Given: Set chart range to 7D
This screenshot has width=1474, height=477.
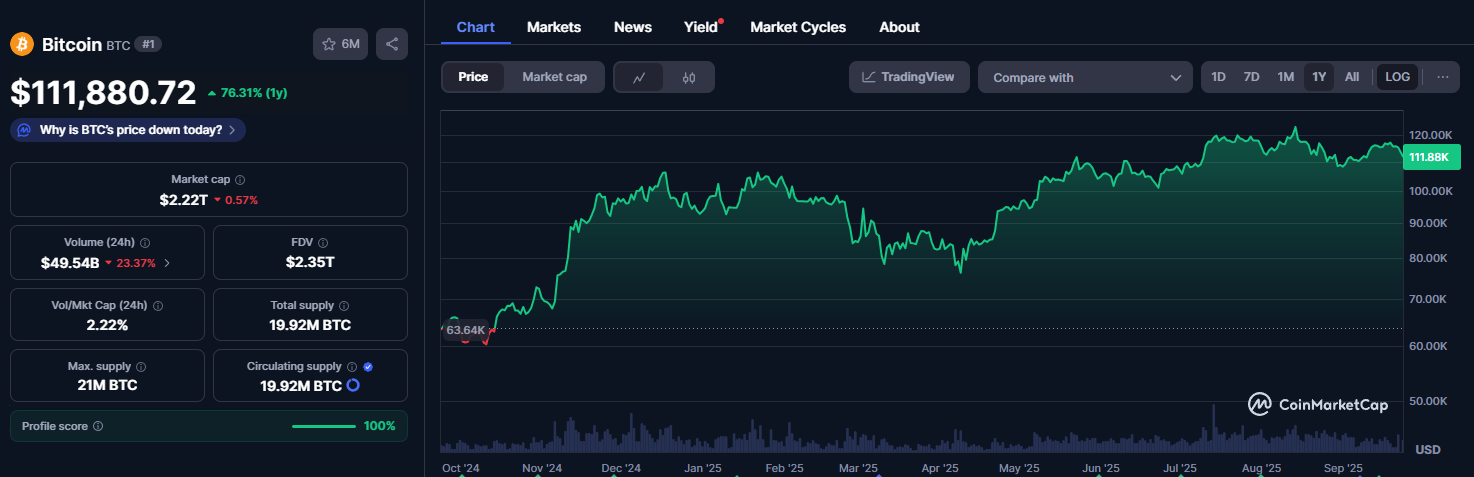Looking at the screenshot, I should coord(1251,77).
